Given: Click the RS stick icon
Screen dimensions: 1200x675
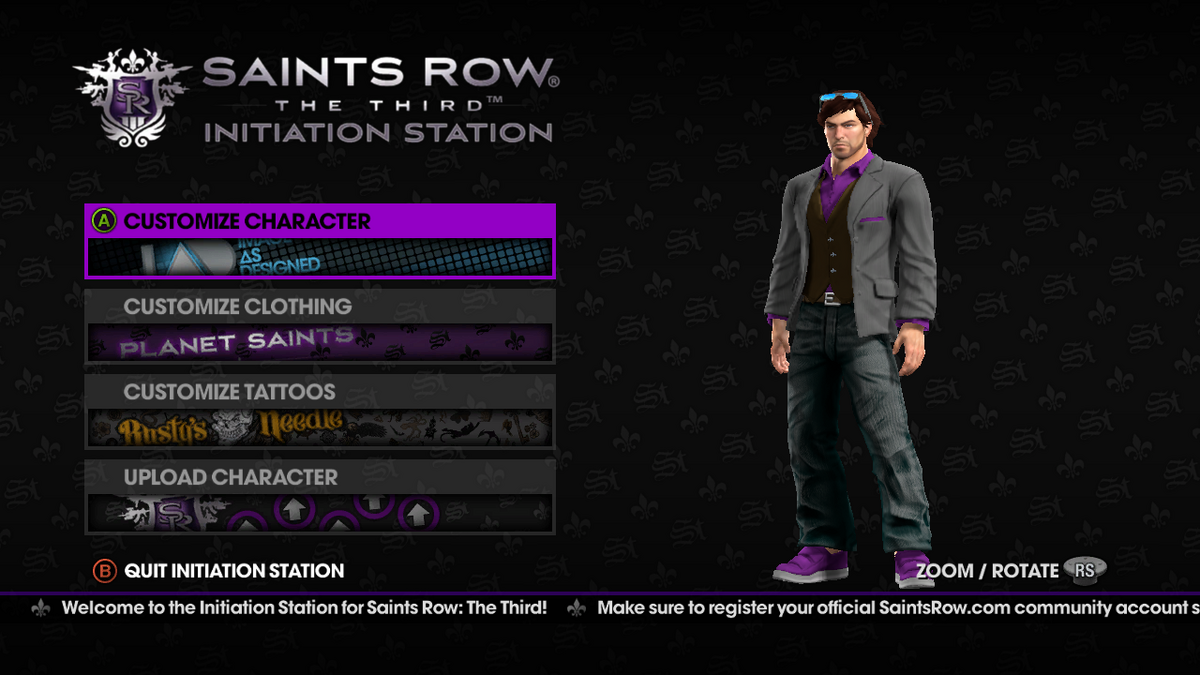Looking at the screenshot, I should point(1085,570).
